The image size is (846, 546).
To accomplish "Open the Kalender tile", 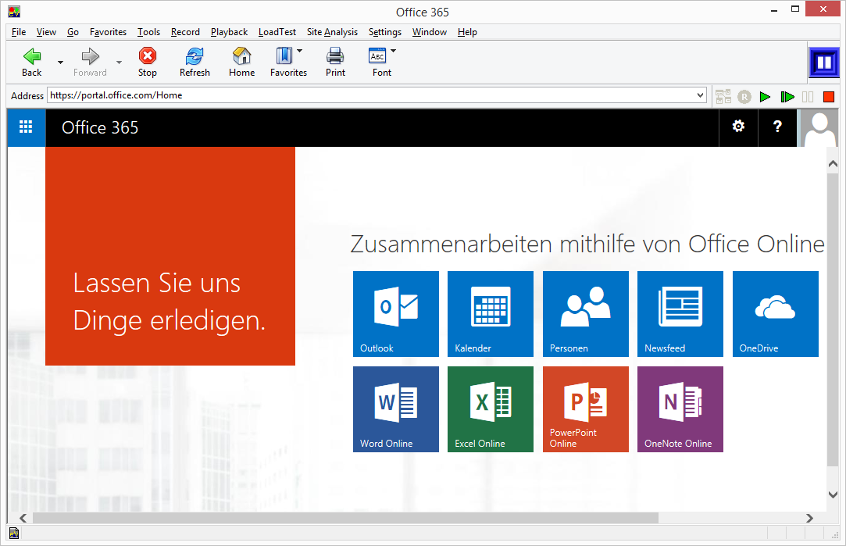I will [x=490, y=314].
